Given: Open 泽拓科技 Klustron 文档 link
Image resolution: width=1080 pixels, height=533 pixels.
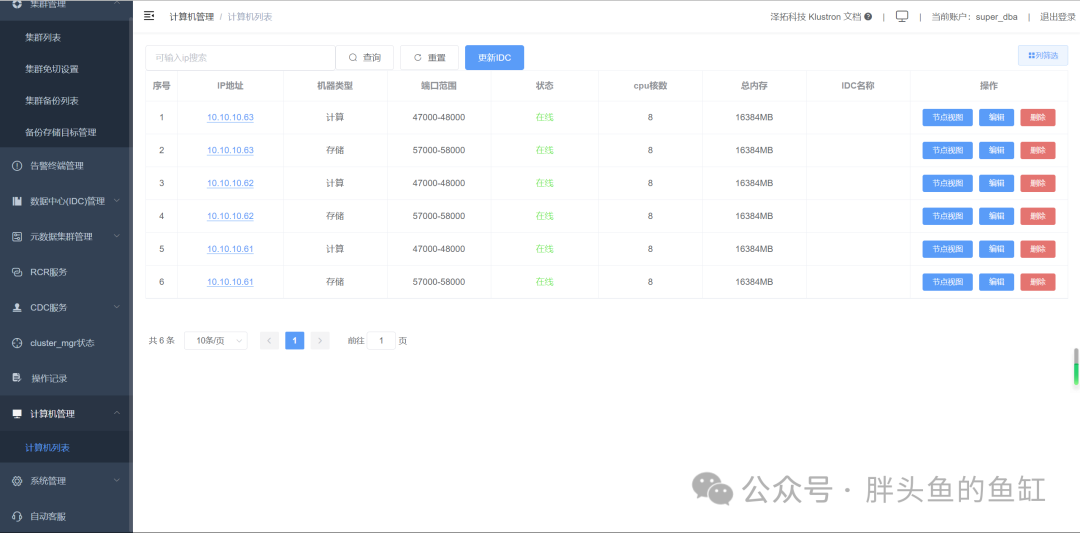Looking at the screenshot, I should tap(816, 17).
